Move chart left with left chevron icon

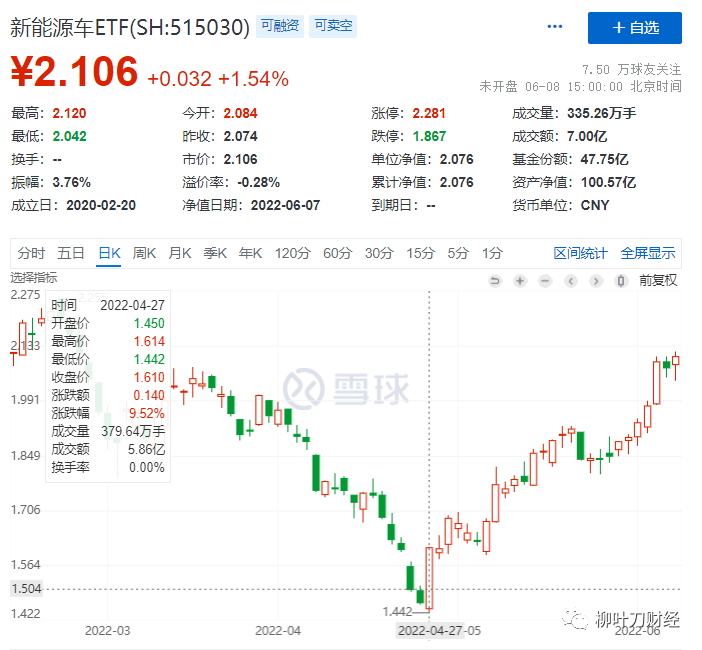pyautogui.click(x=570, y=281)
